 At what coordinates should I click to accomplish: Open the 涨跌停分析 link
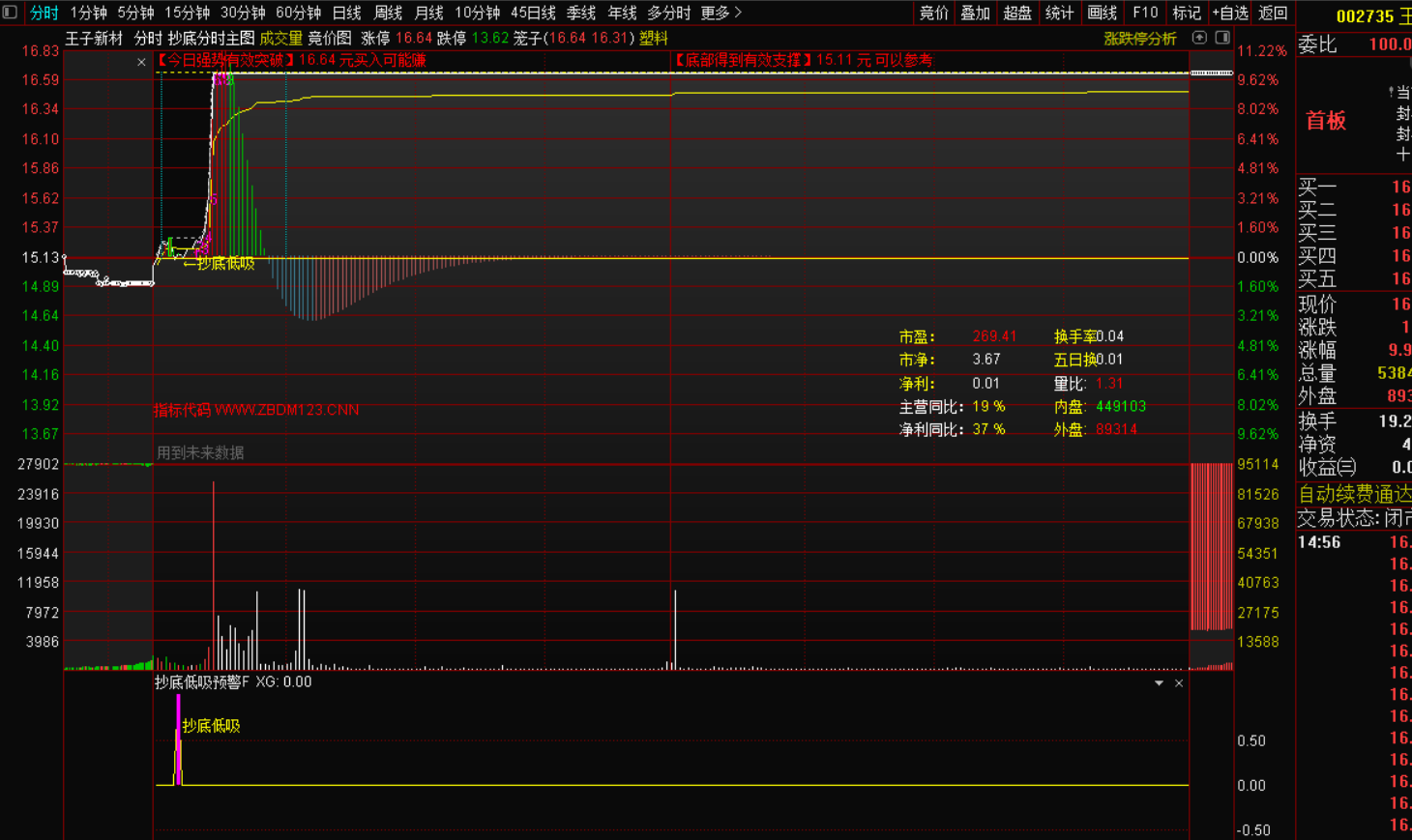point(1139,39)
